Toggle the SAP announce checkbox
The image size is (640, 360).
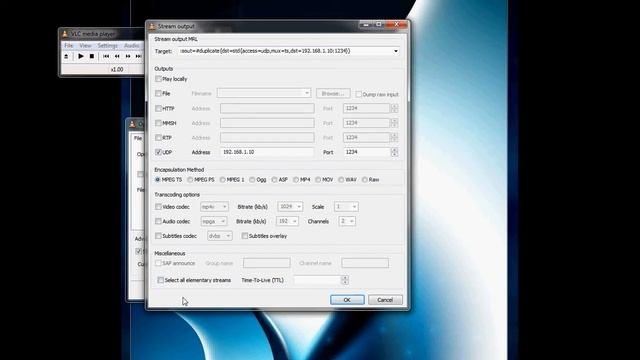[x=158, y=263]
